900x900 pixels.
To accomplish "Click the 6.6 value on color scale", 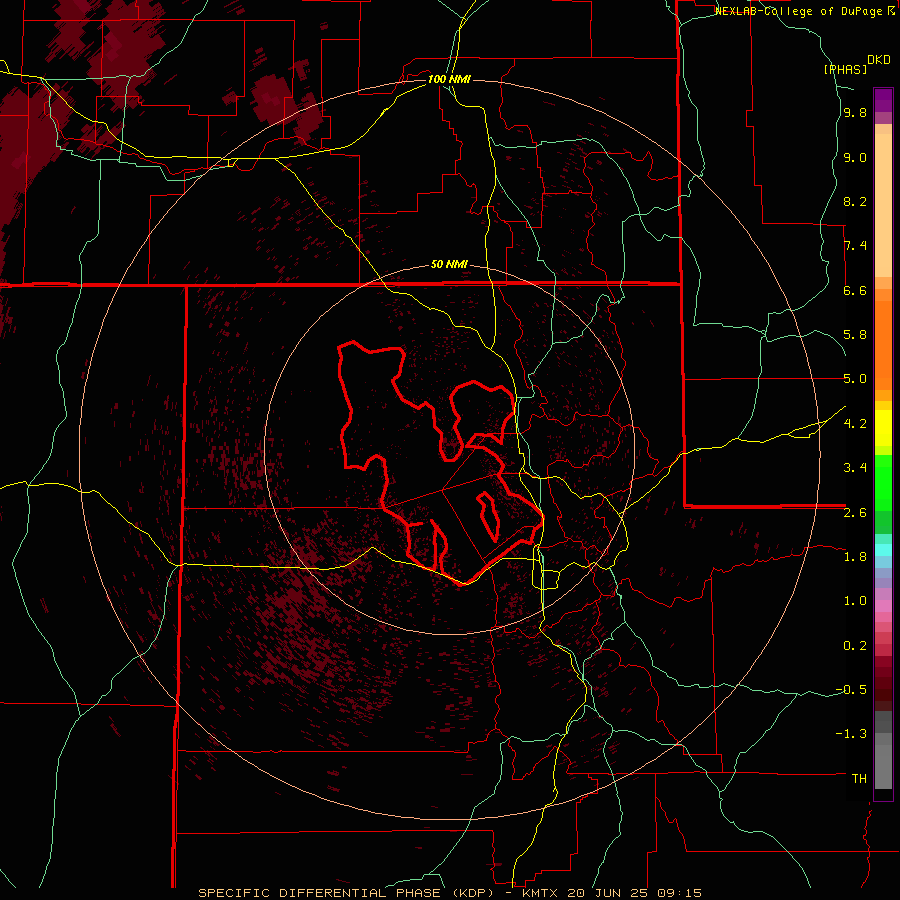I will pos(855,290).
